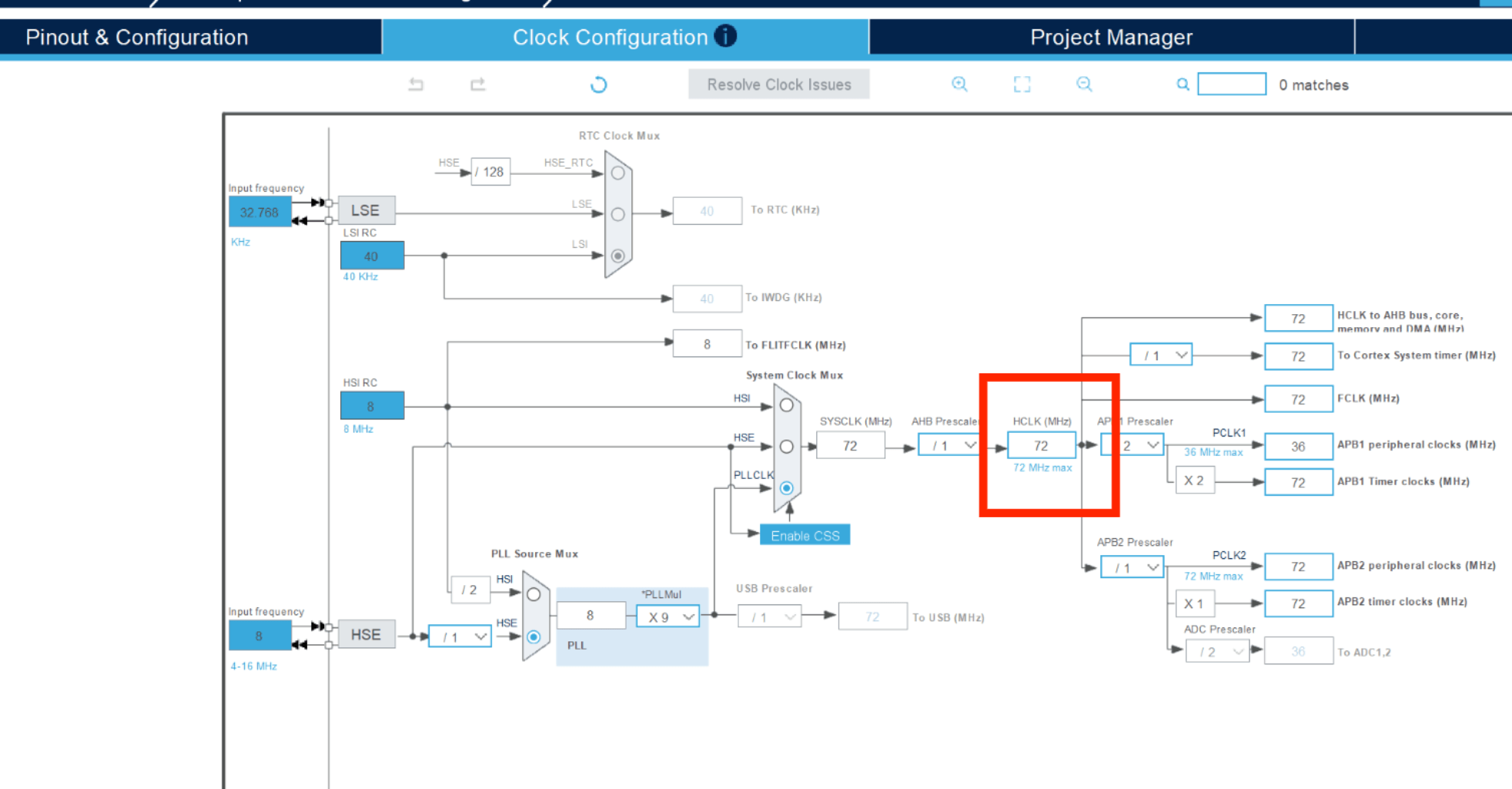Select HSE in System Clock Mux
This screenshot has width=1512, height=789.
coord(786,446)
